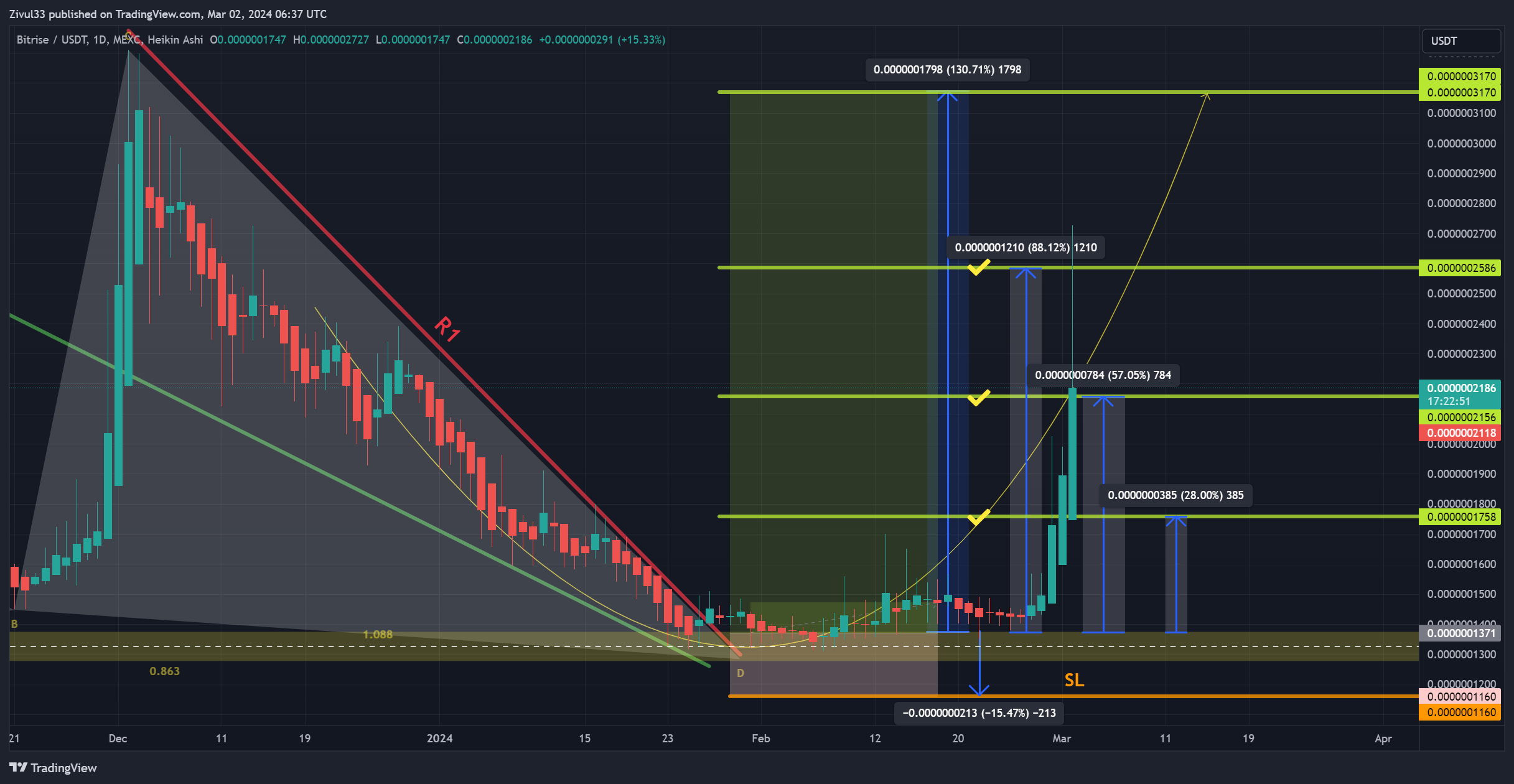The width and height of the screenshot is (1514, 784).
Task: Click the Heikin Ashi chart type text
Action: point(175,40)
